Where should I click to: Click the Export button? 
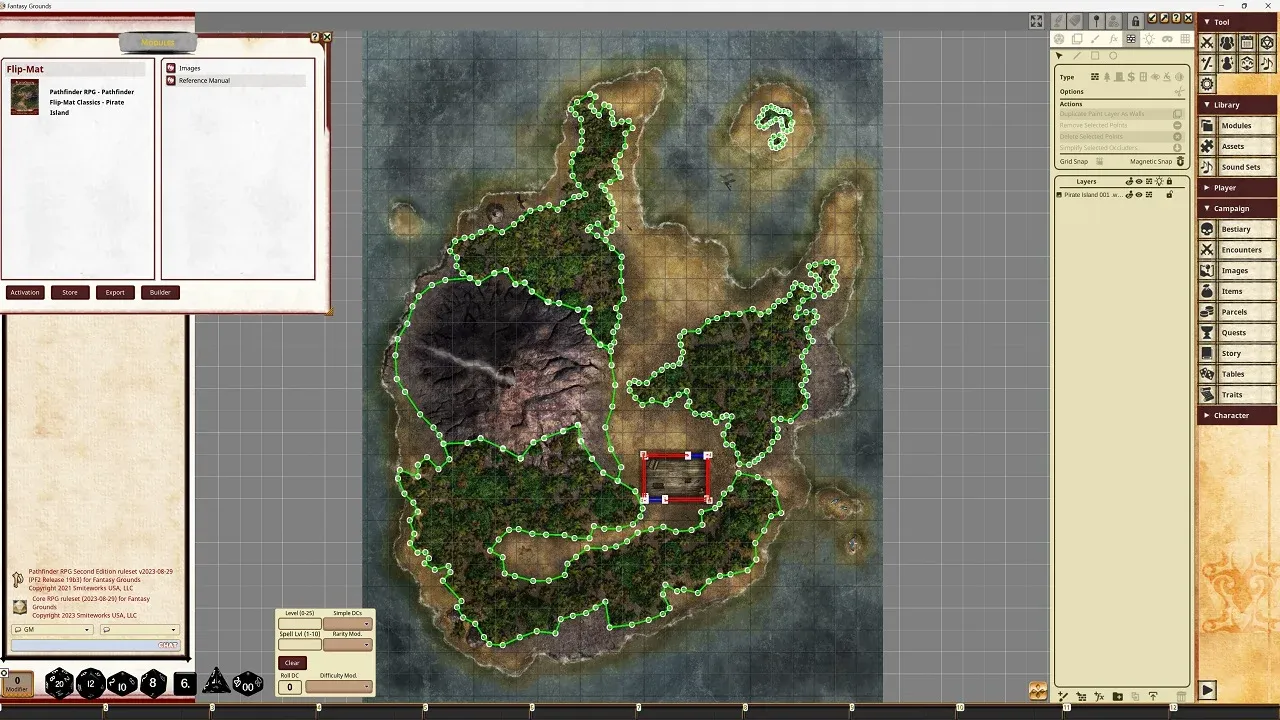pos(115,292)
